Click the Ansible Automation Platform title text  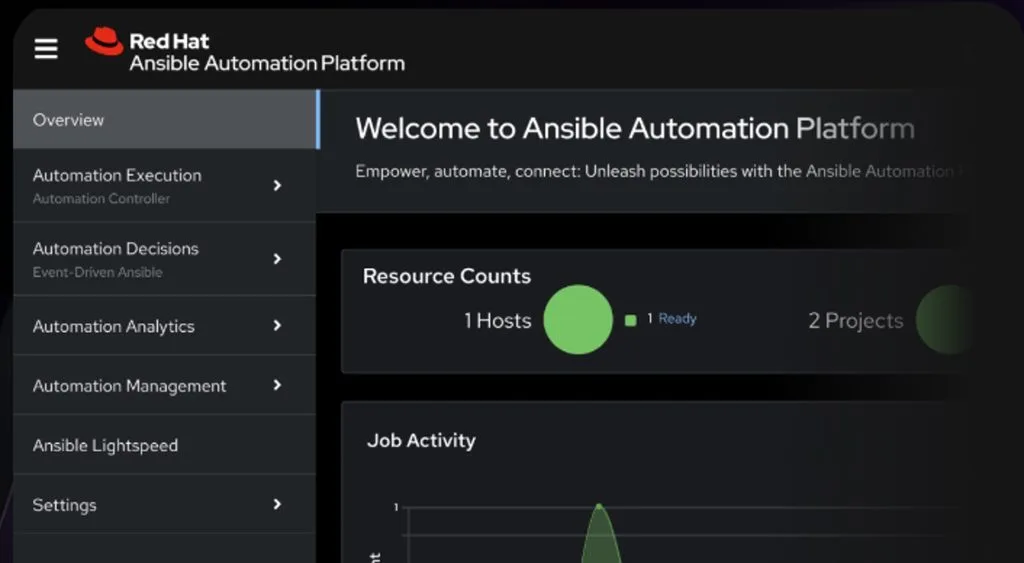[267, 63]
